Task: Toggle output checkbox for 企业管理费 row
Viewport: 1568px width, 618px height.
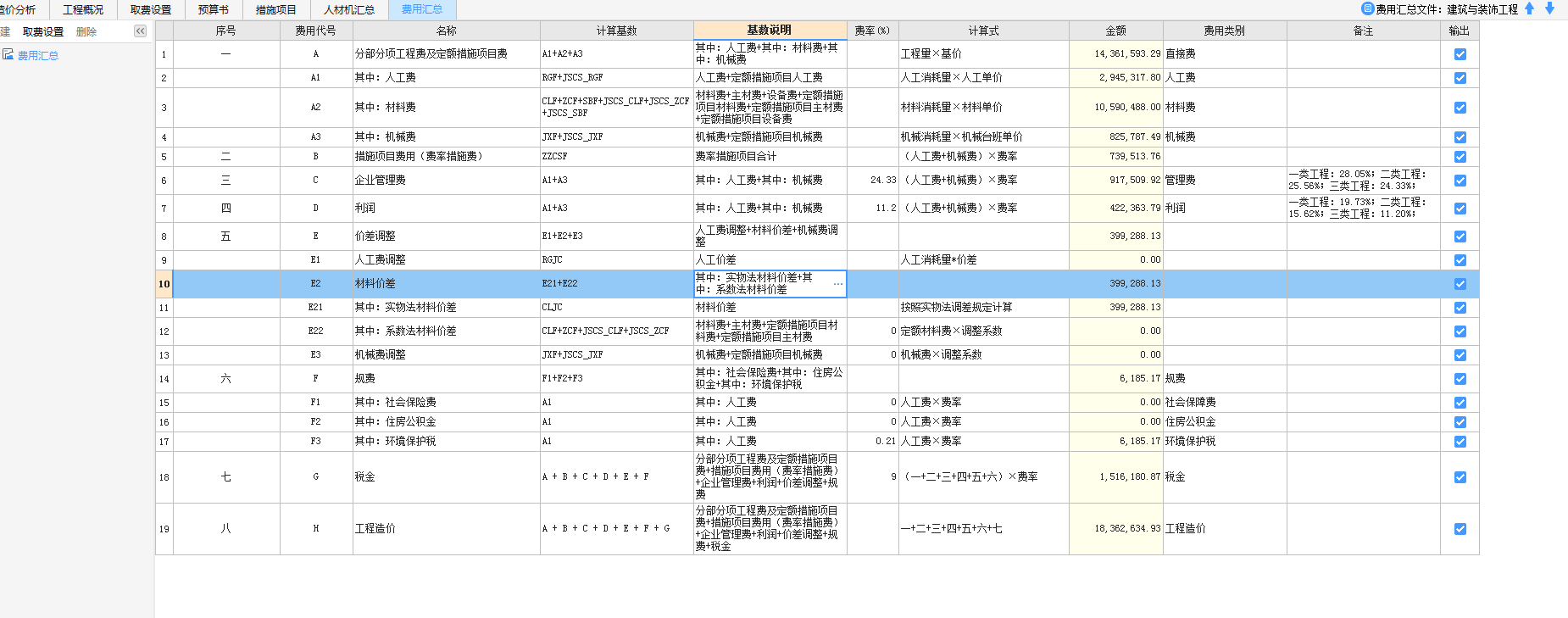Action: click(1460, 181)
